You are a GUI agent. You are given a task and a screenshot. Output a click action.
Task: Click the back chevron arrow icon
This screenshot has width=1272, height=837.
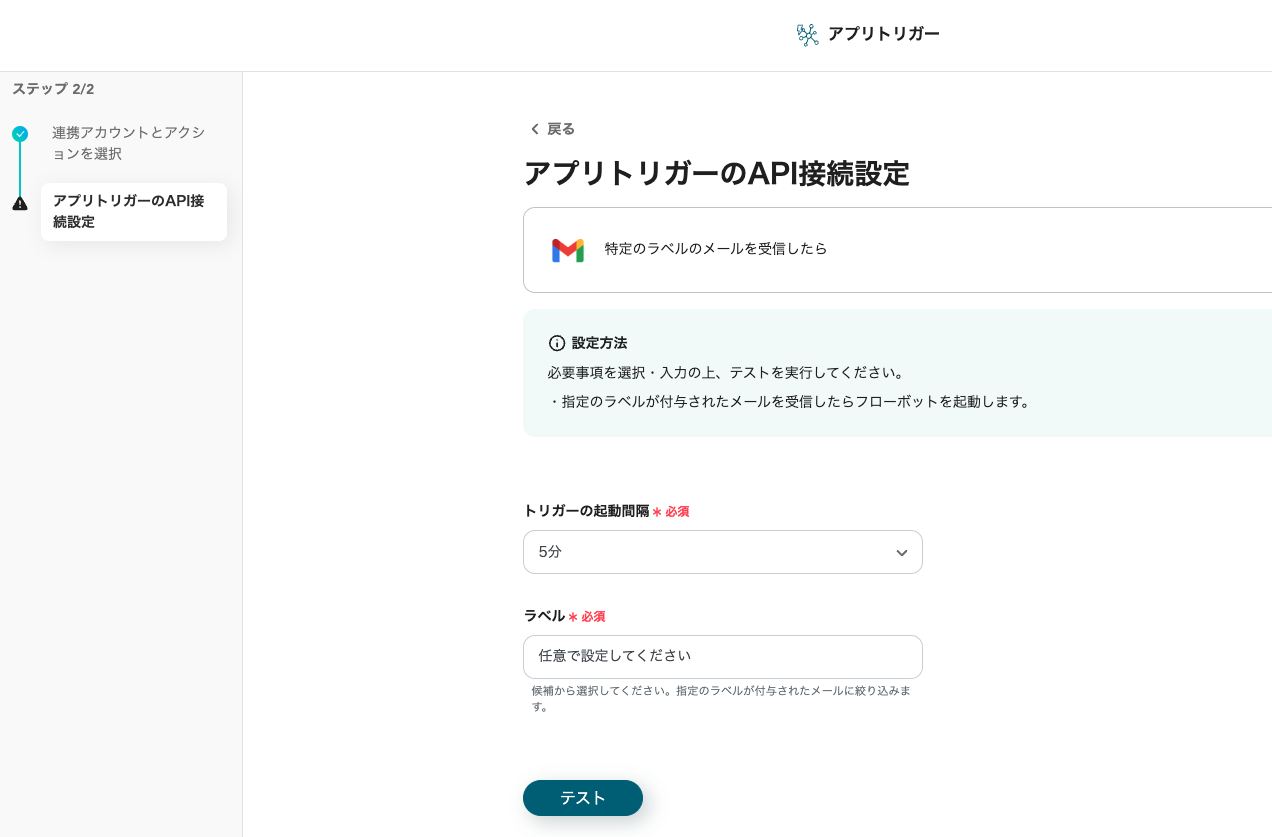(534, 129)
